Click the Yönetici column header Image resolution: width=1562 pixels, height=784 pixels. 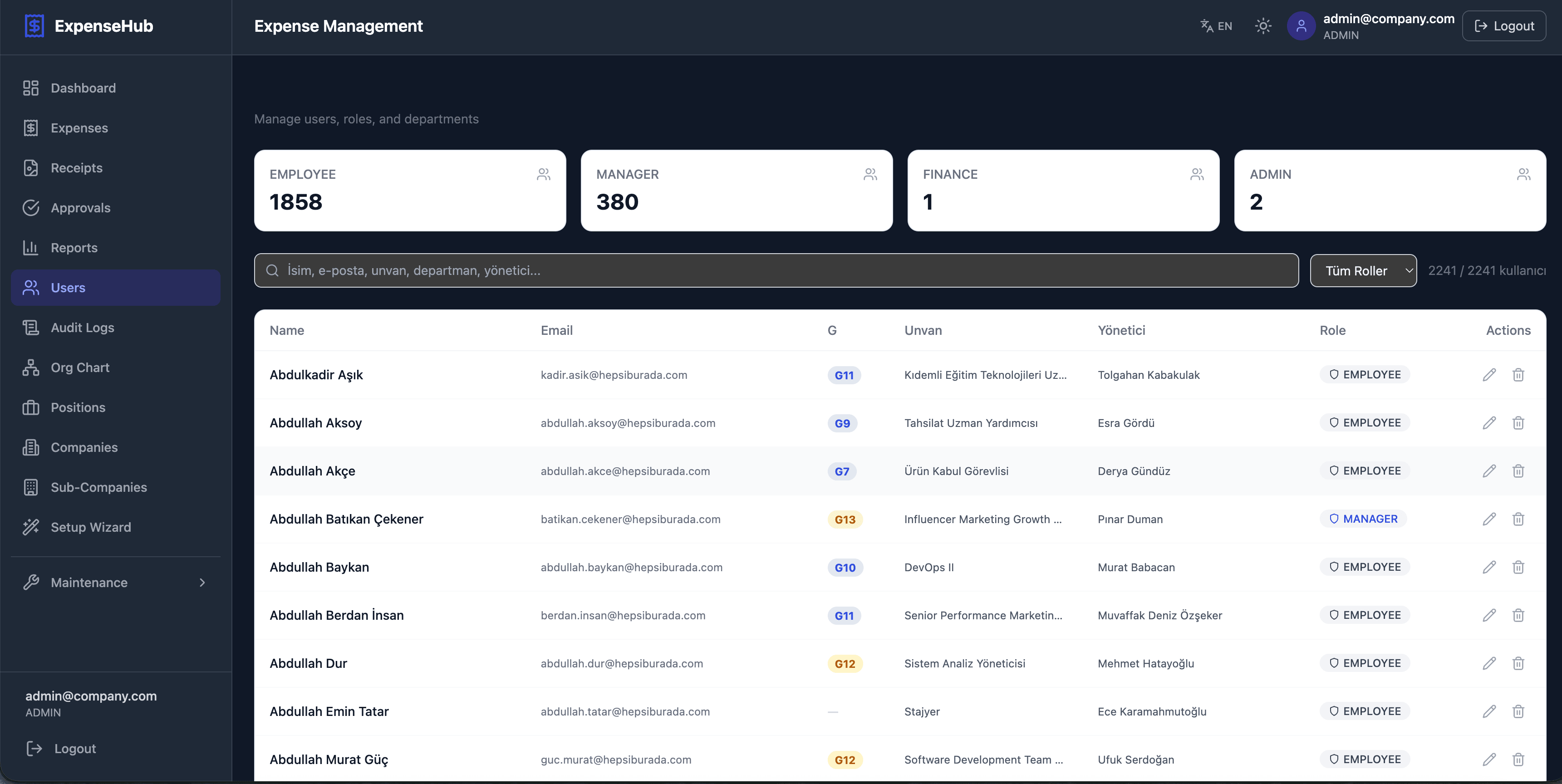click(1121, 330)
